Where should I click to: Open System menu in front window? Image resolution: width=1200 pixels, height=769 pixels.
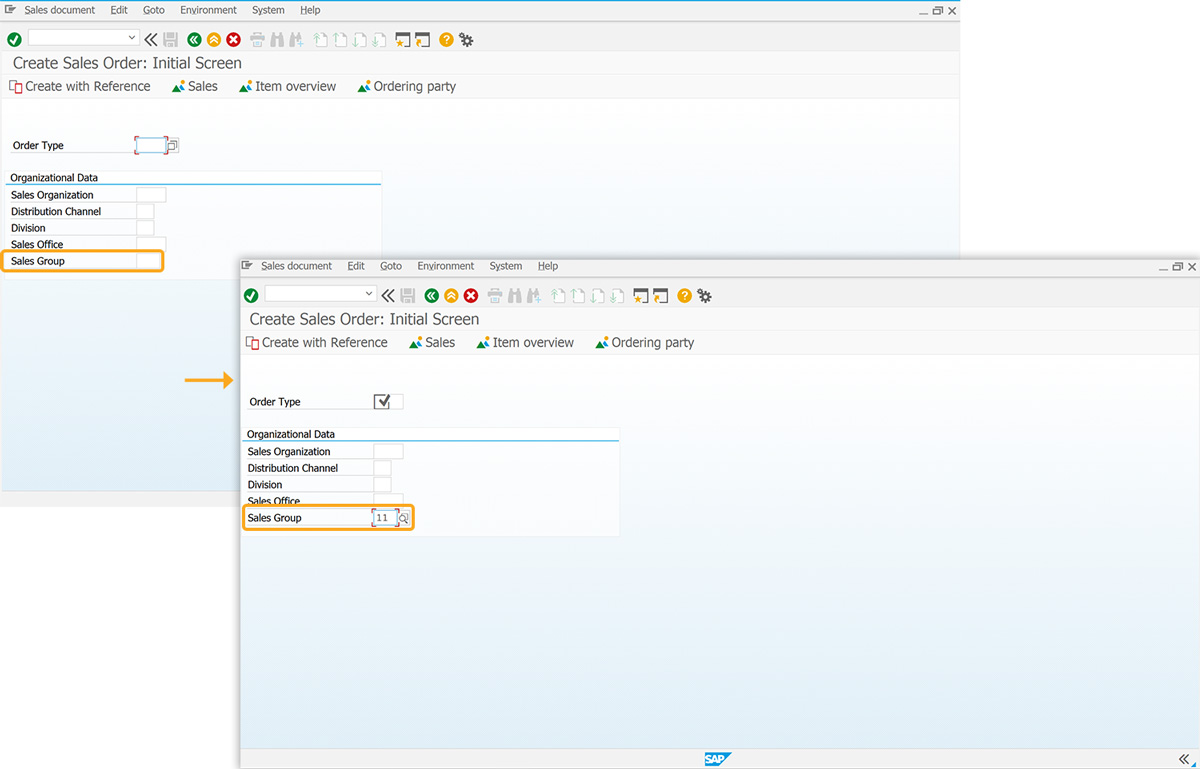[506, 266]
